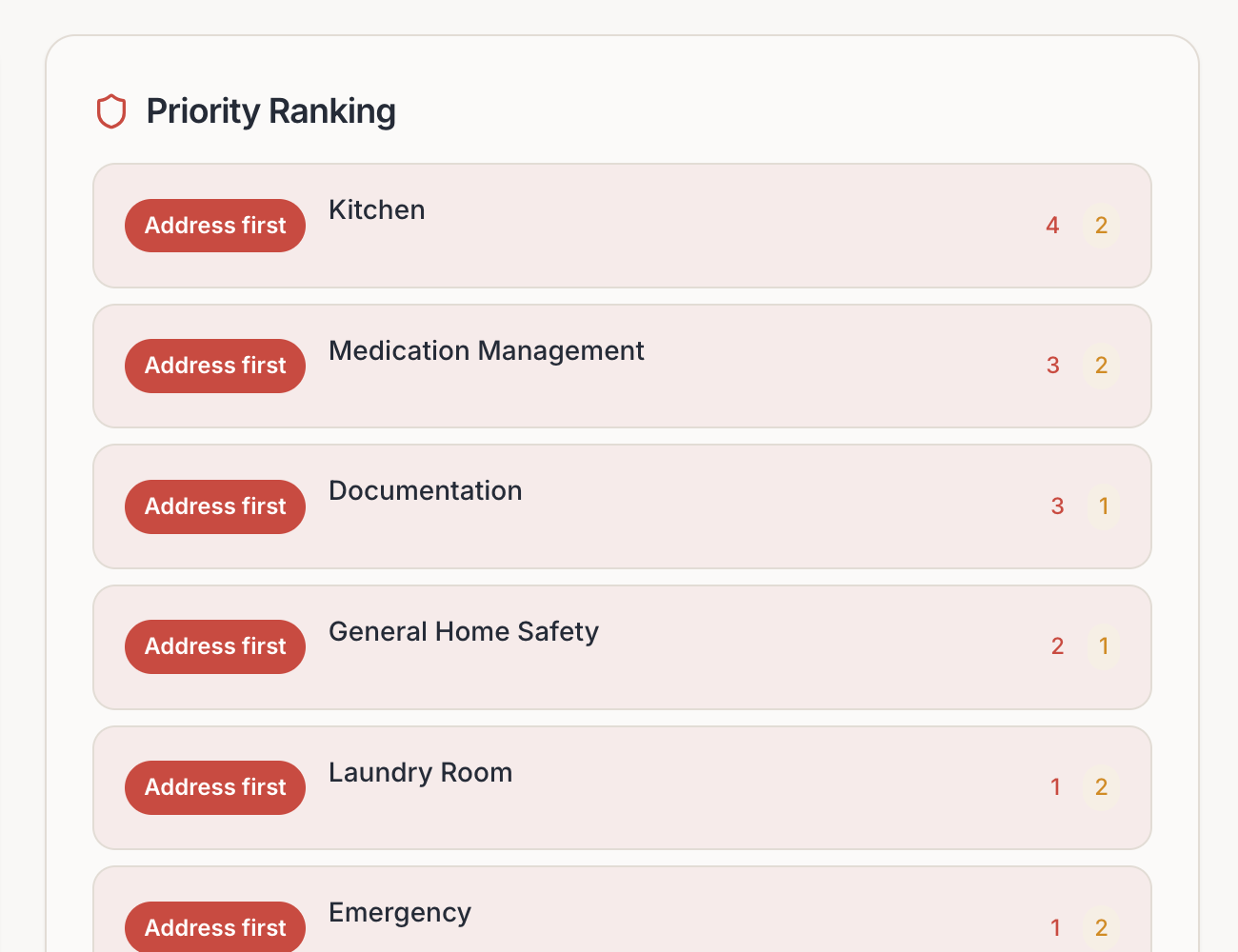Click Kitchen's red critical count 4
The image size is (1238, 952).
1052,226
